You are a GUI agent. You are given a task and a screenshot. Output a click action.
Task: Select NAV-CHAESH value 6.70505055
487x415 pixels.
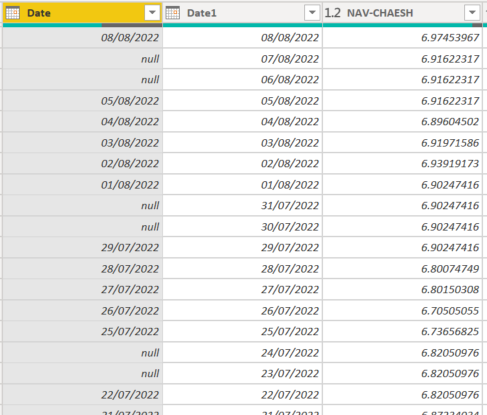click(x=402, y=311)
